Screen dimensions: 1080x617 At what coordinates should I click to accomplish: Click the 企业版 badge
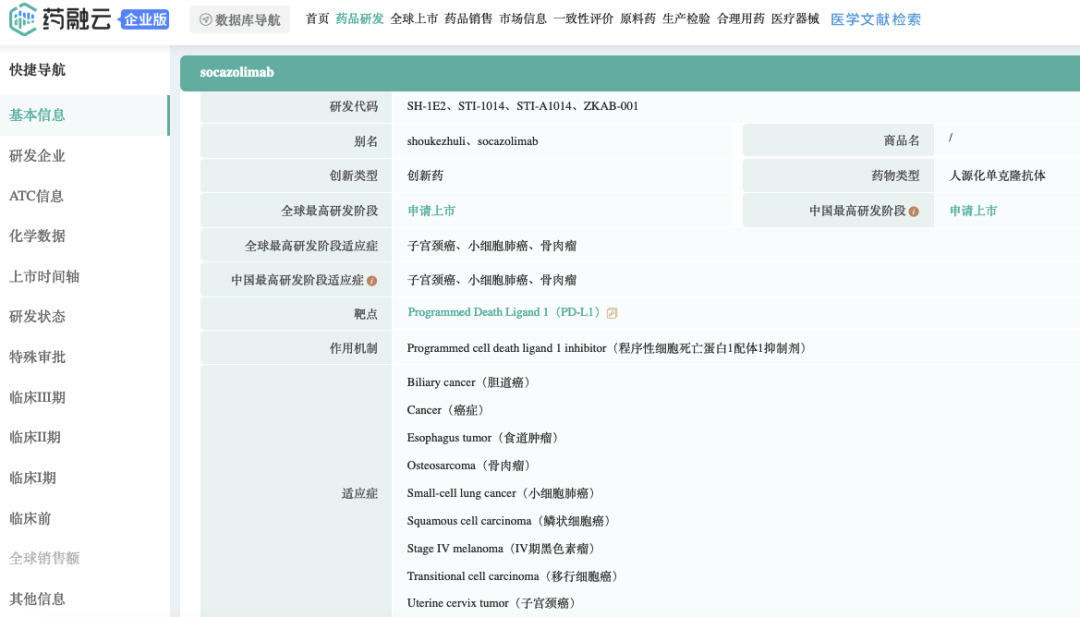tap(145, 19)
